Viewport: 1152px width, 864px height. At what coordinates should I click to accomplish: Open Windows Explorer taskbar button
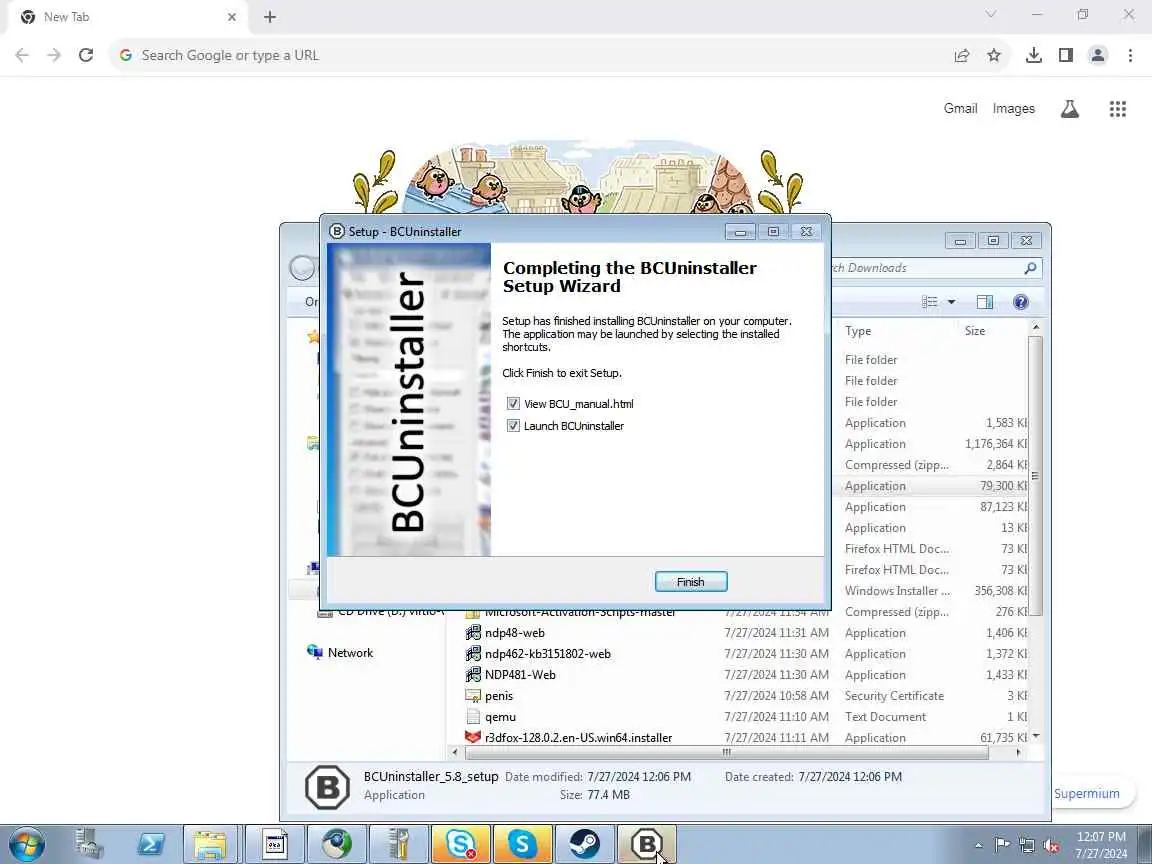[210, 844]
